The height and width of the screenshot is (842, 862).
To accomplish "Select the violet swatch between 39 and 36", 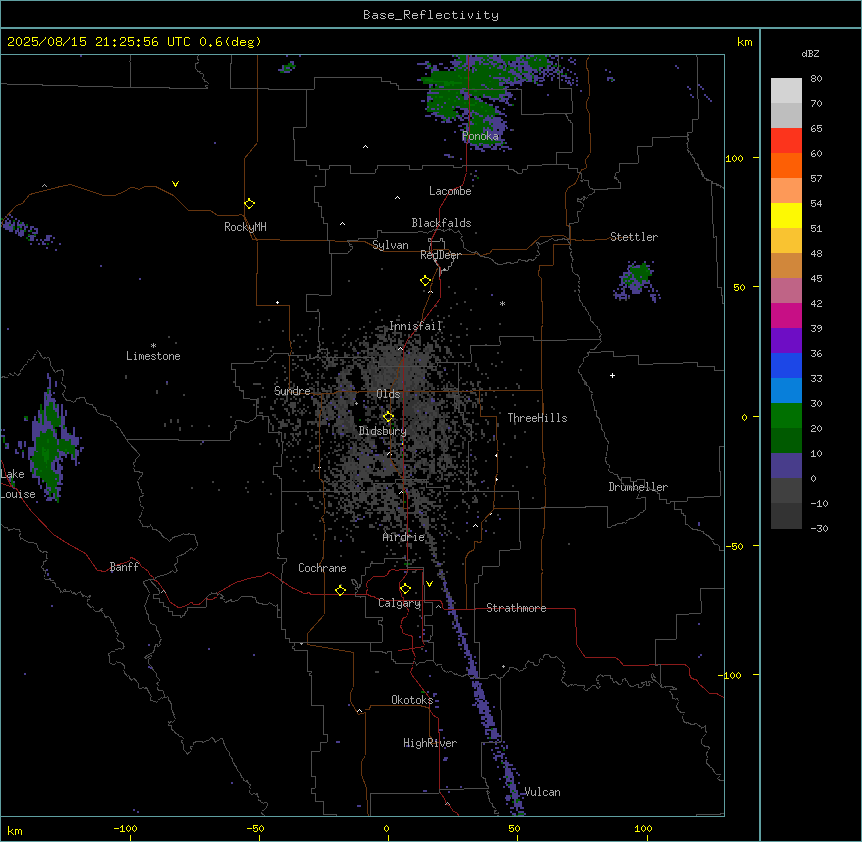I will [786, 341].
